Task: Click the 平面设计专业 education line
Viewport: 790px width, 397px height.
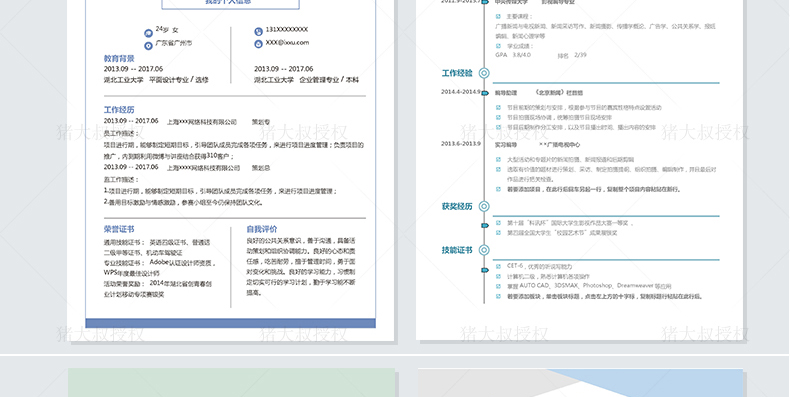Action: coord(156,80)
